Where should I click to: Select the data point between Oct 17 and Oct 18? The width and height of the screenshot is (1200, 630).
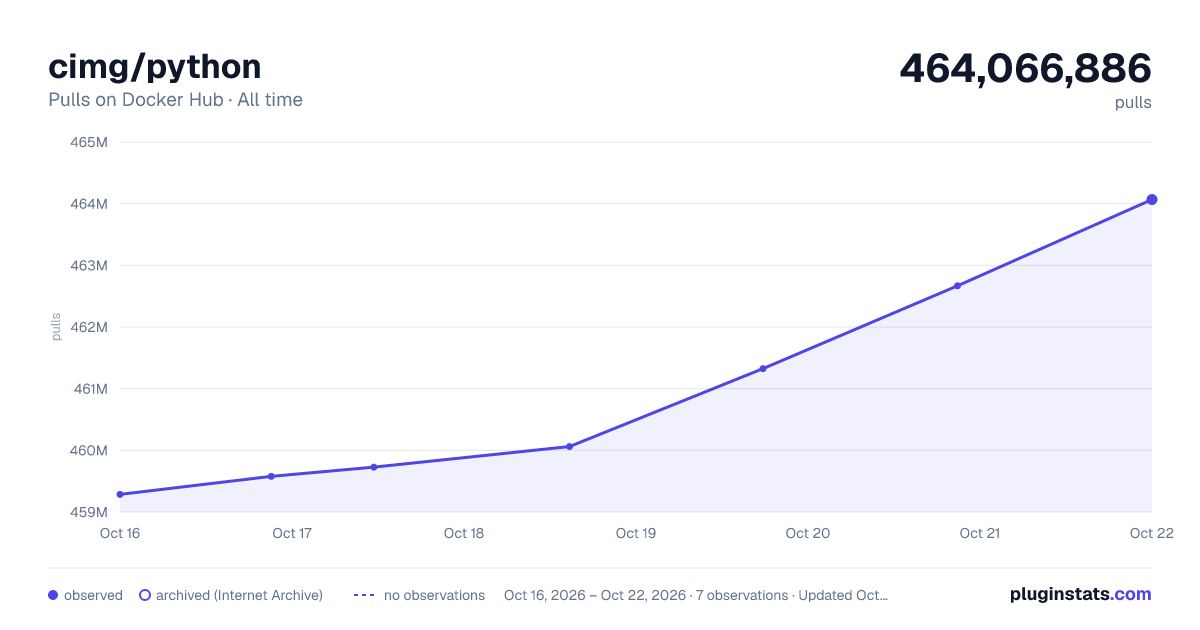click(x=374, y=467)
